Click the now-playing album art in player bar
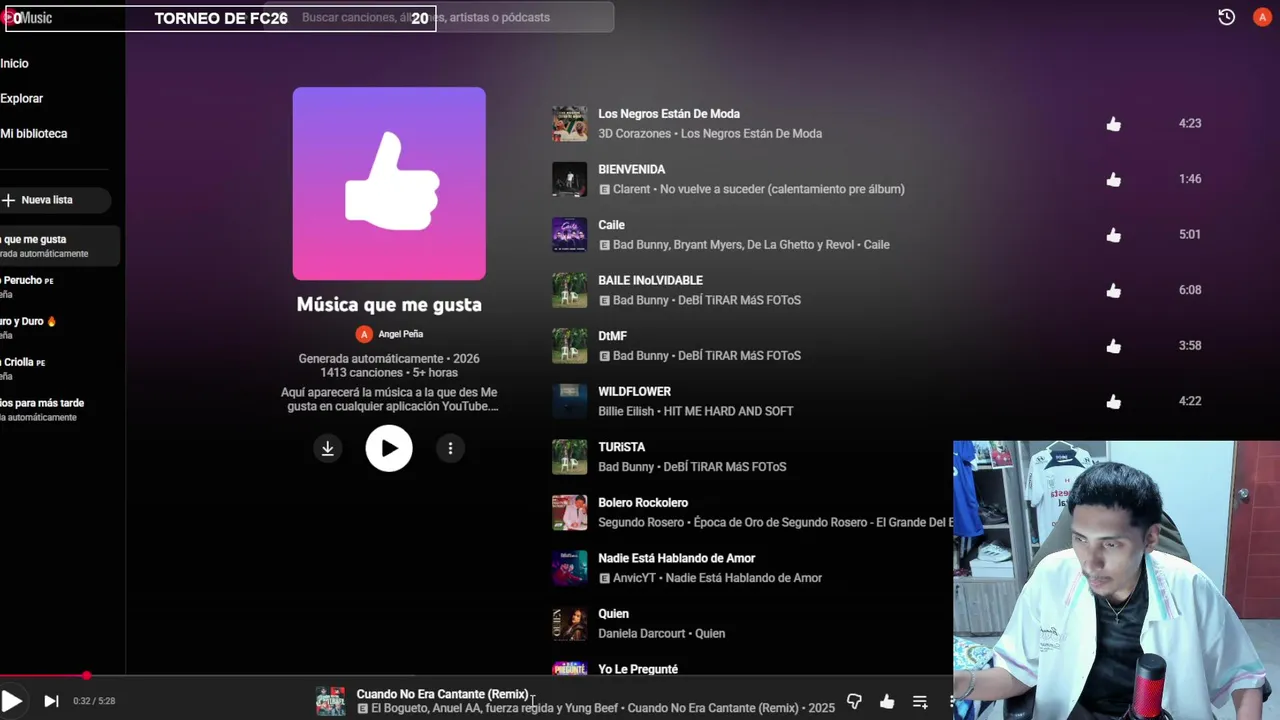This screenshot has width=1280, height=720. [x=331, y=701]
